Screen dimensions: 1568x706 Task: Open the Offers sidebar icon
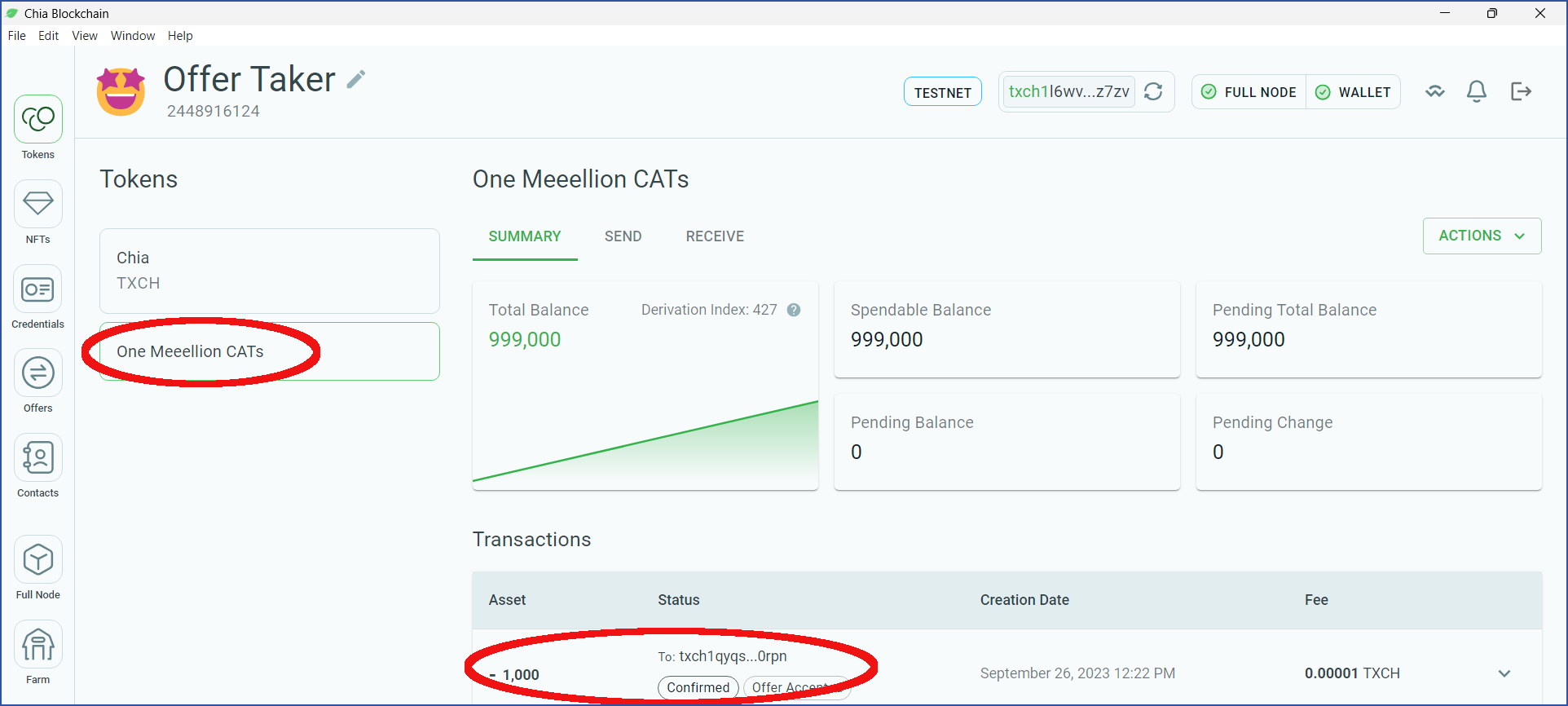(x=38, y=373)
